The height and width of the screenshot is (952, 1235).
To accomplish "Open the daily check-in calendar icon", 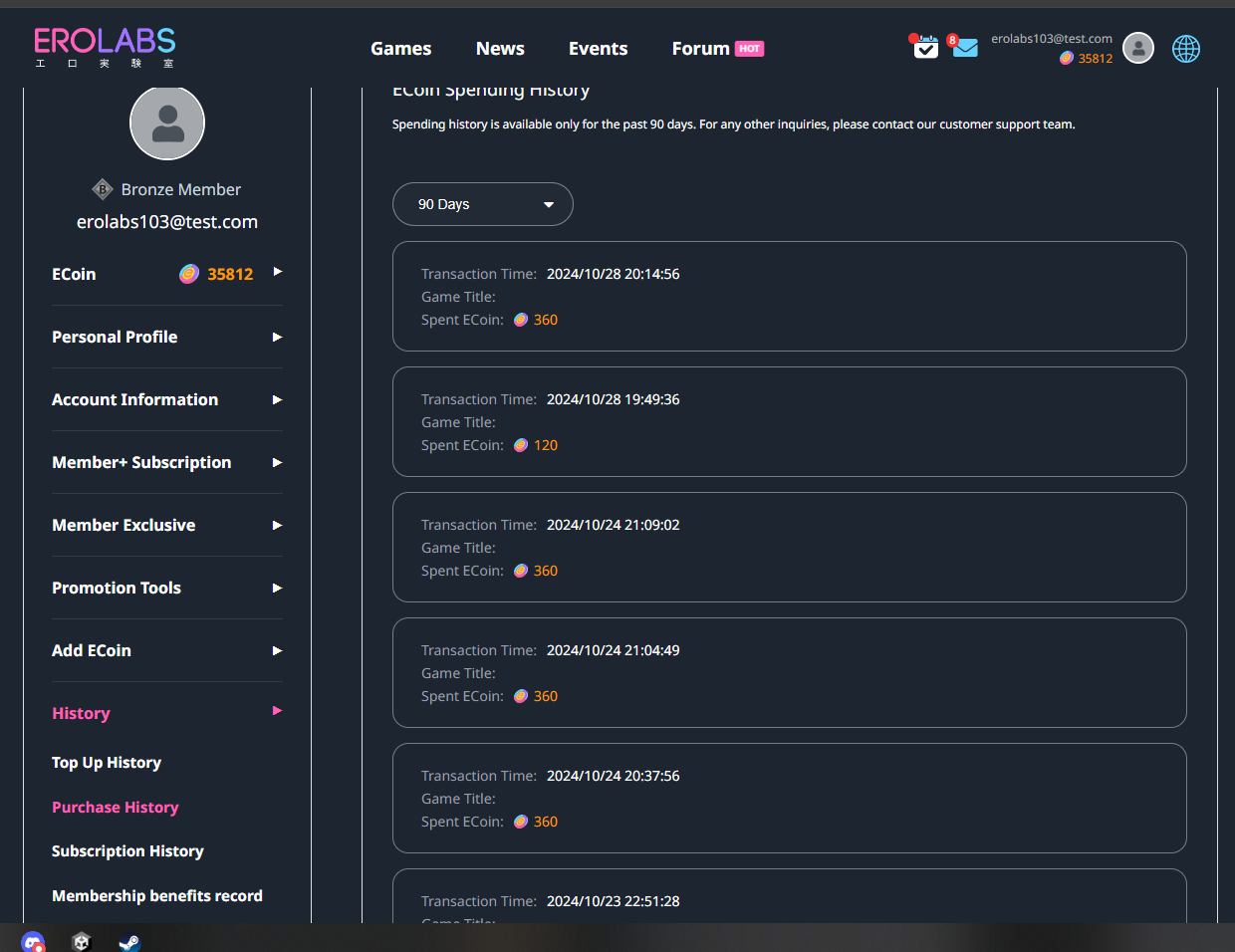I will [x=925, y=47].
